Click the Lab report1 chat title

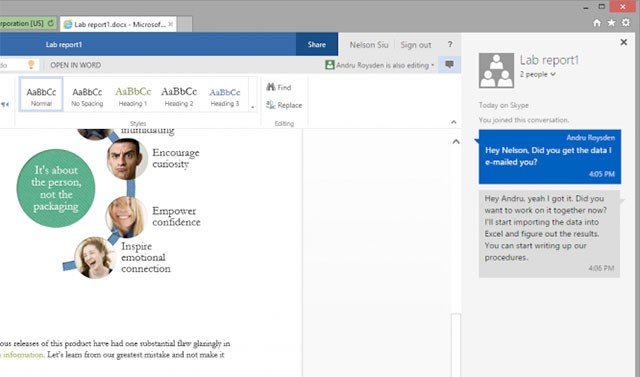pyautogui.click(x=549, y=60)
